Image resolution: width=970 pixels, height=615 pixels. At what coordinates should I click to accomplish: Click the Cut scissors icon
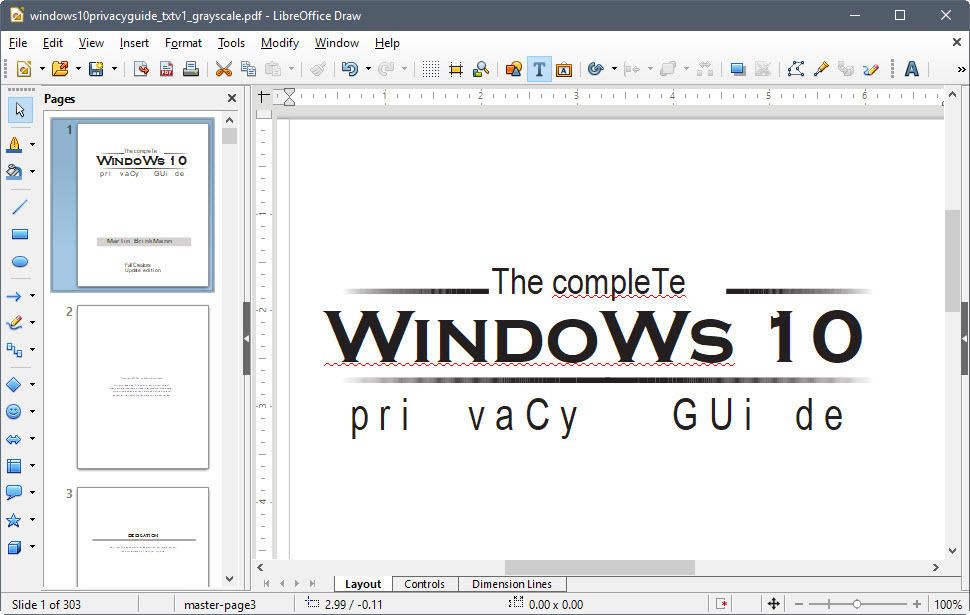(x=223, y=69)
